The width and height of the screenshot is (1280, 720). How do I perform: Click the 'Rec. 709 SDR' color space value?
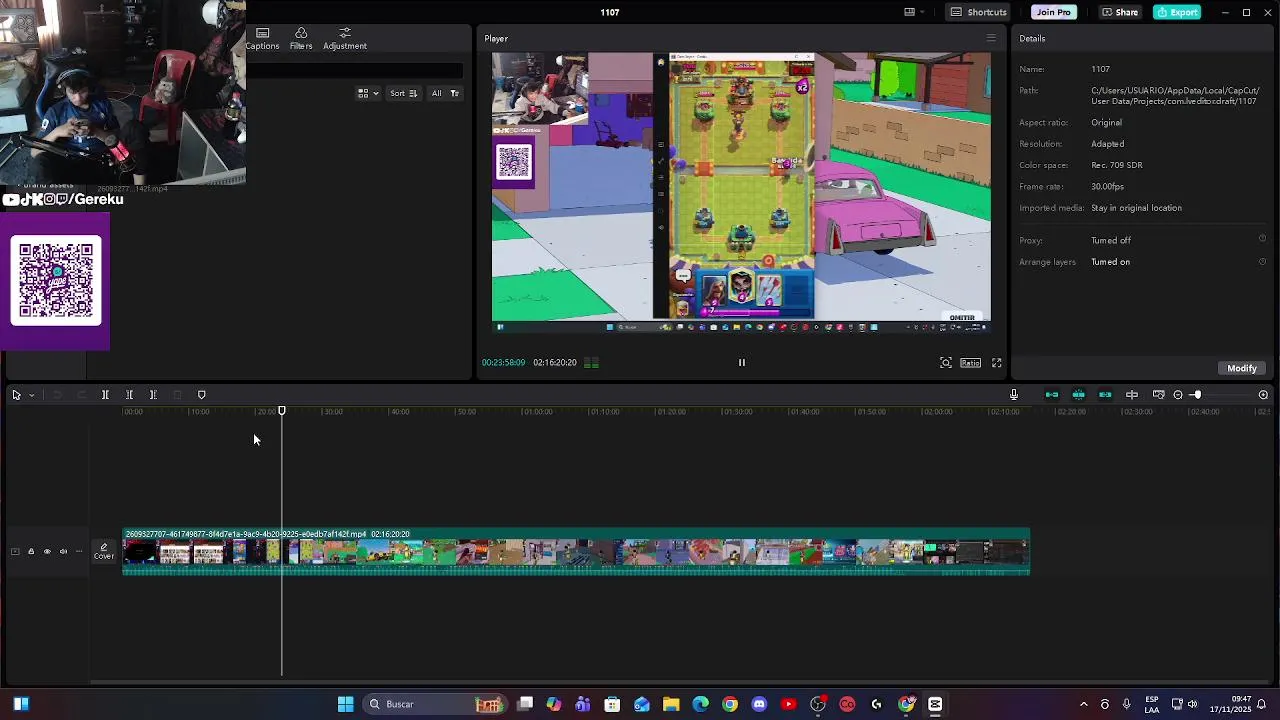pyautogui.click(x=1116, y=165)
